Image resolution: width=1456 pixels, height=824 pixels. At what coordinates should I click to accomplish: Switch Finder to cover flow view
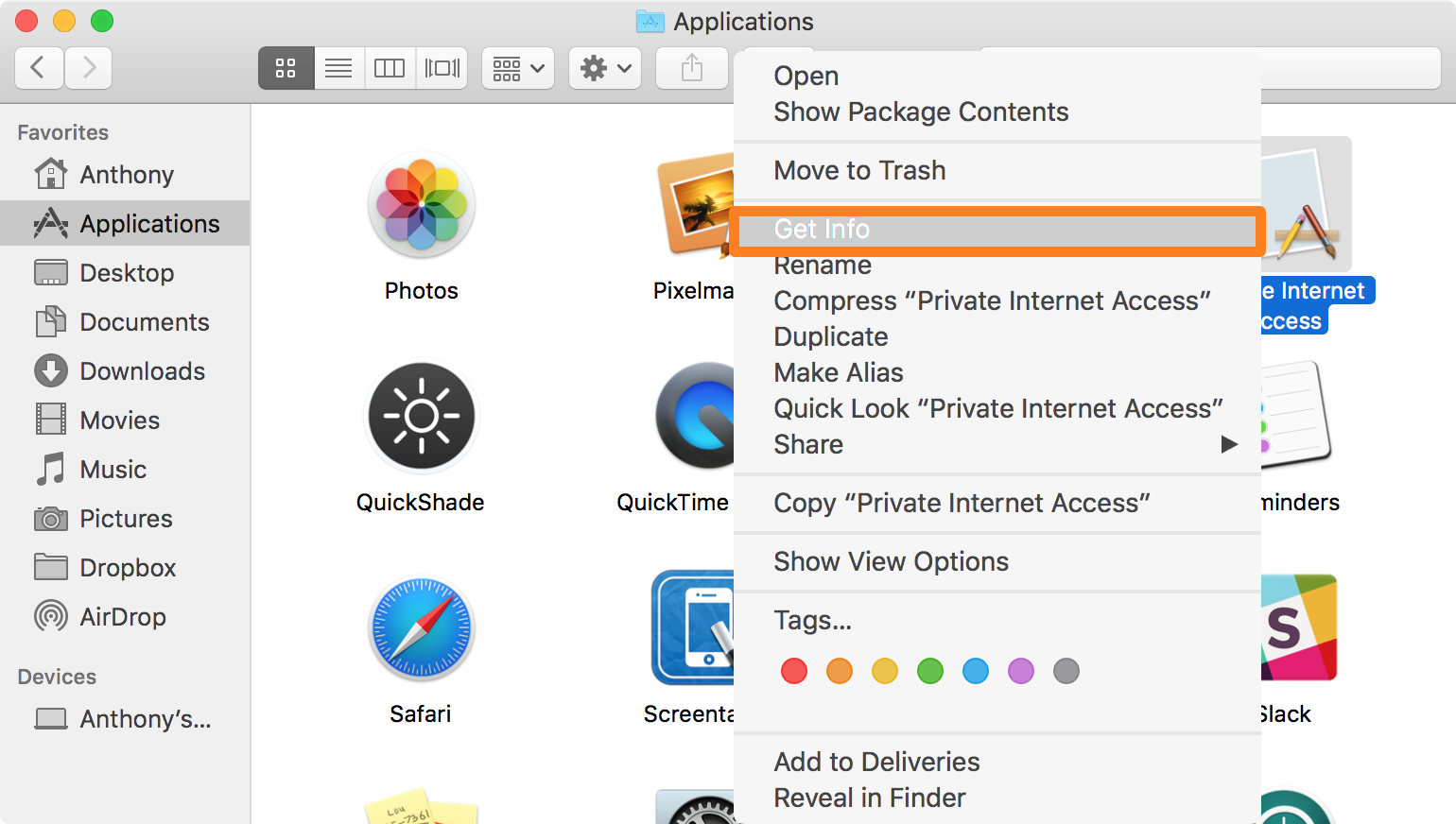click(x=442, y=67)
